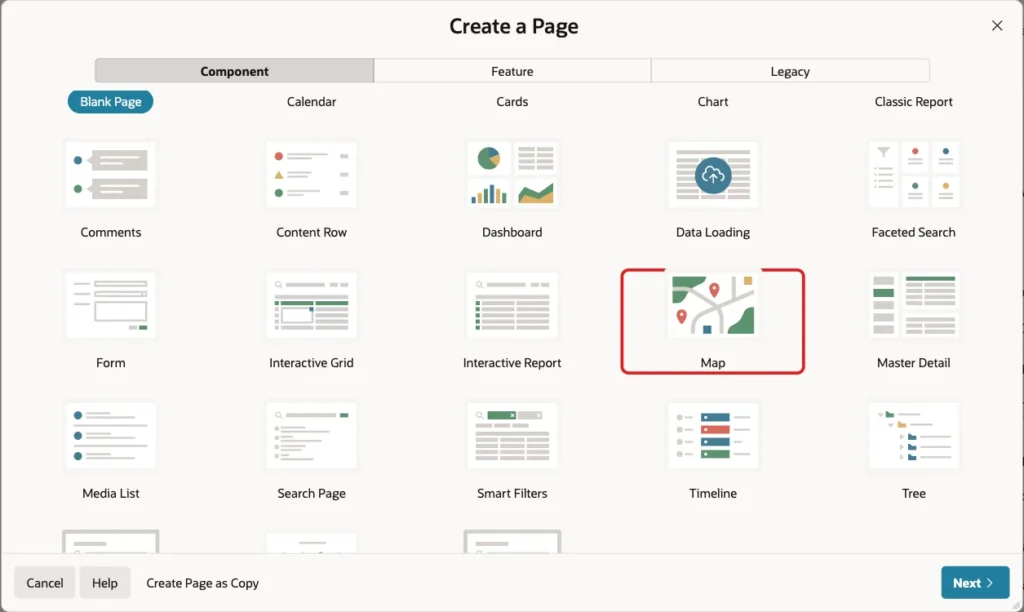1024x612 pixels.
Task: Choose the Search Page icon
Action: 312,436
